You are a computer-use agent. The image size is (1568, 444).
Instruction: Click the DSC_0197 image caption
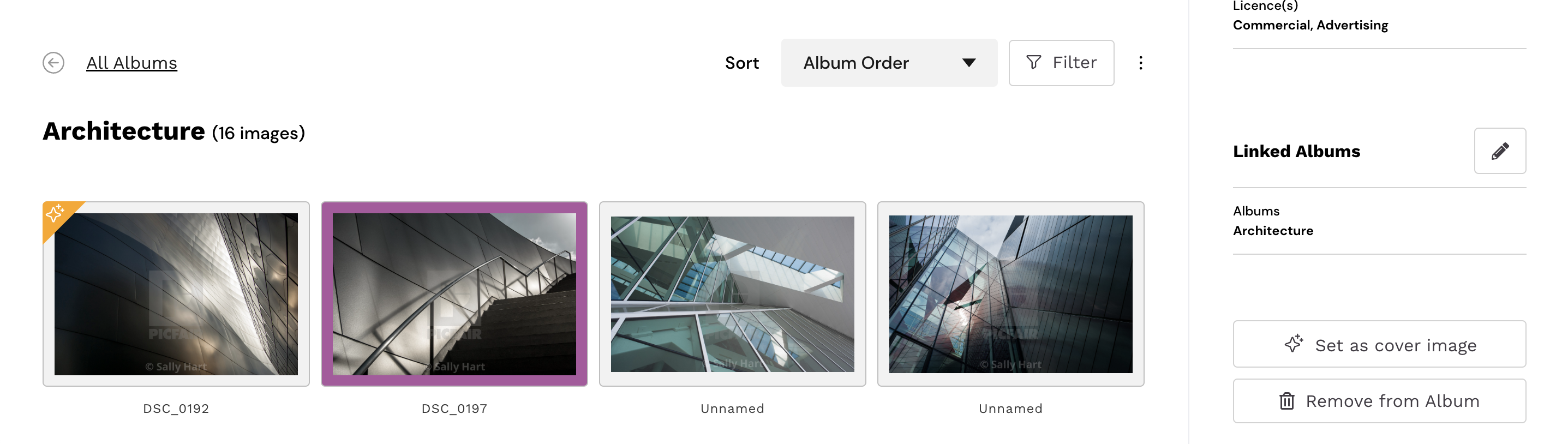coord(454,409)
